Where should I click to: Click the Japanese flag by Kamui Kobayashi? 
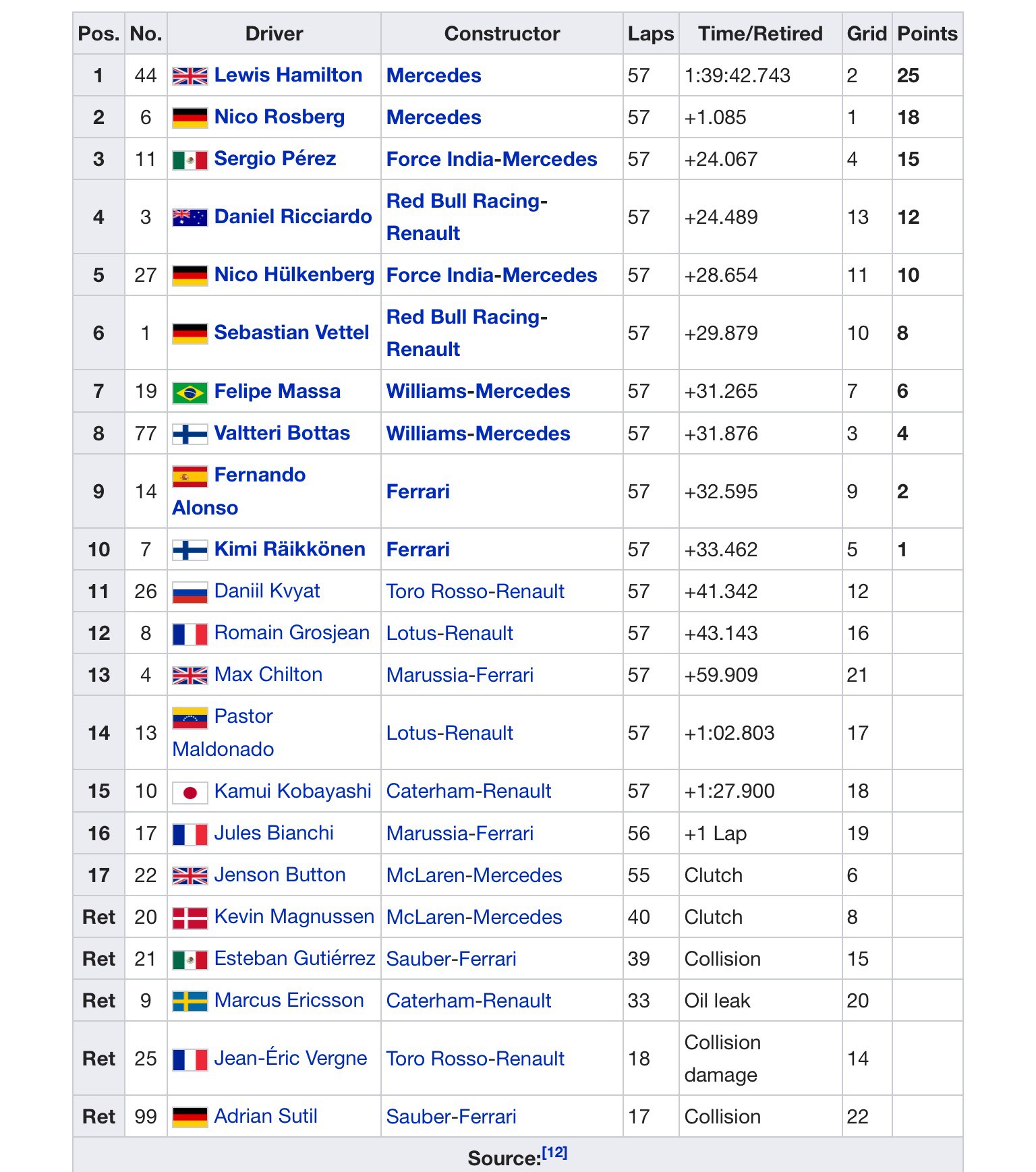[190, 792]
